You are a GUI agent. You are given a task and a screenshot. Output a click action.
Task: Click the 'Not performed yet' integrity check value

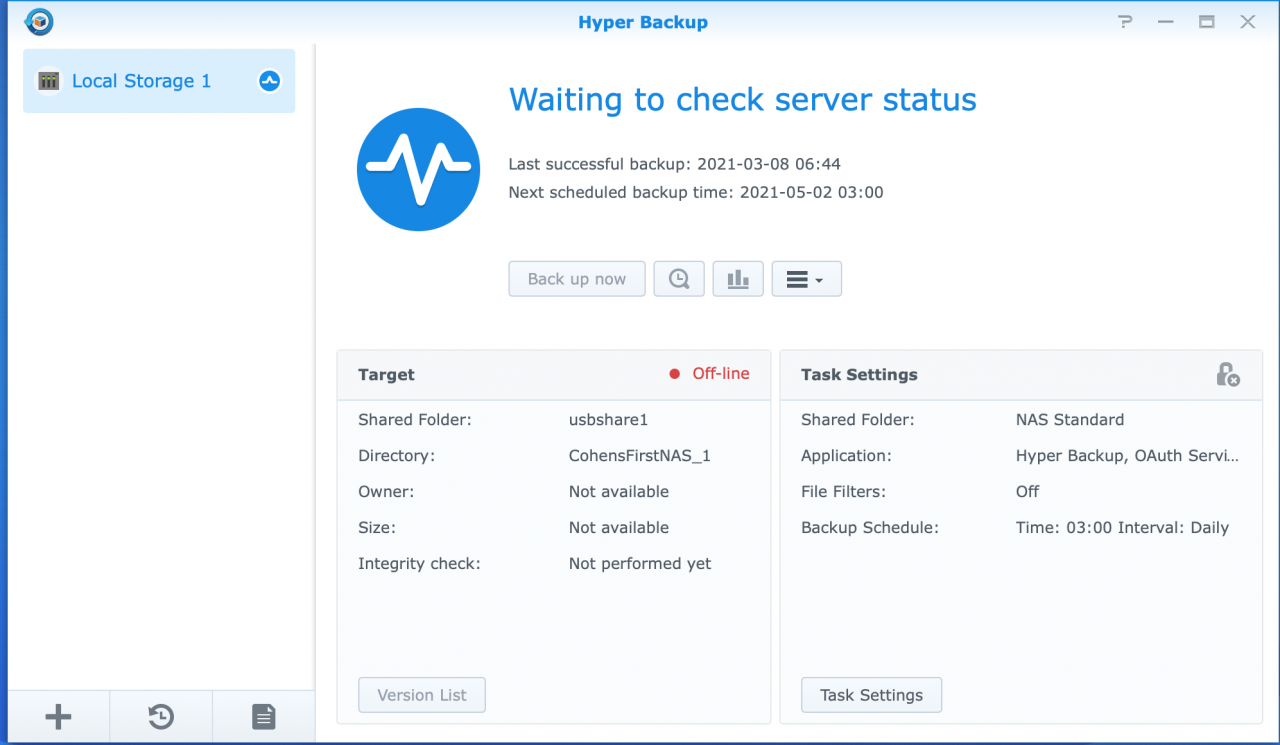tap(640, 564)
